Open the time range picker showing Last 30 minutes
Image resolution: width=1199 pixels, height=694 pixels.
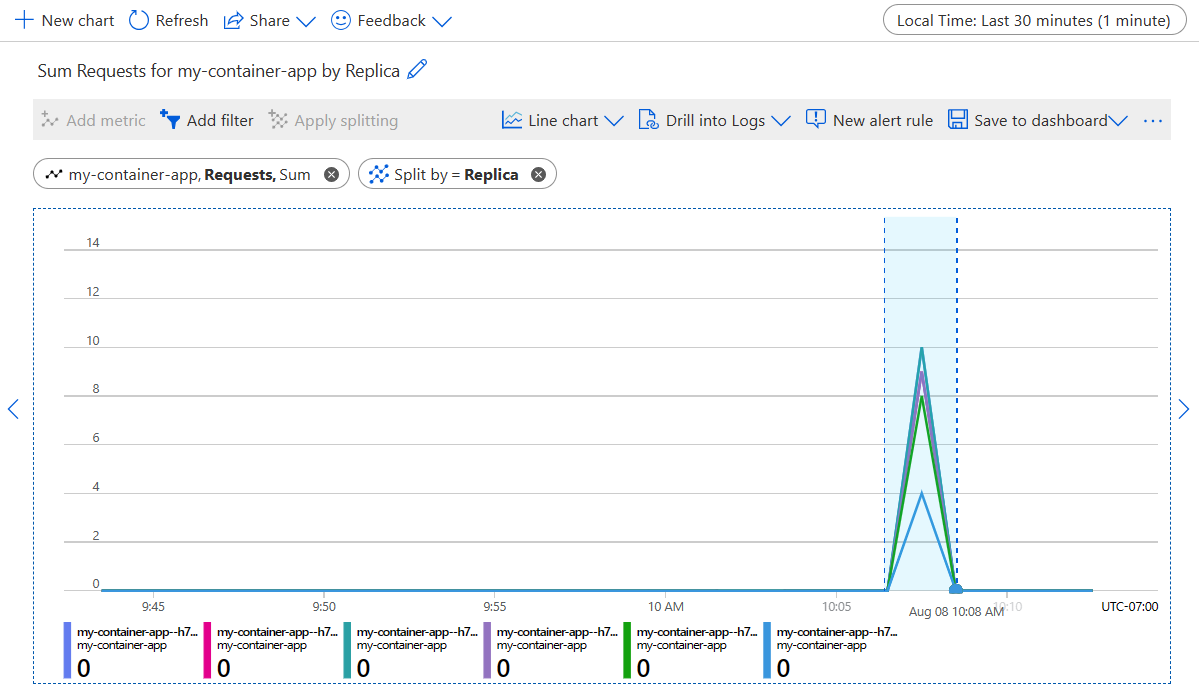[x=1034, y=20]
